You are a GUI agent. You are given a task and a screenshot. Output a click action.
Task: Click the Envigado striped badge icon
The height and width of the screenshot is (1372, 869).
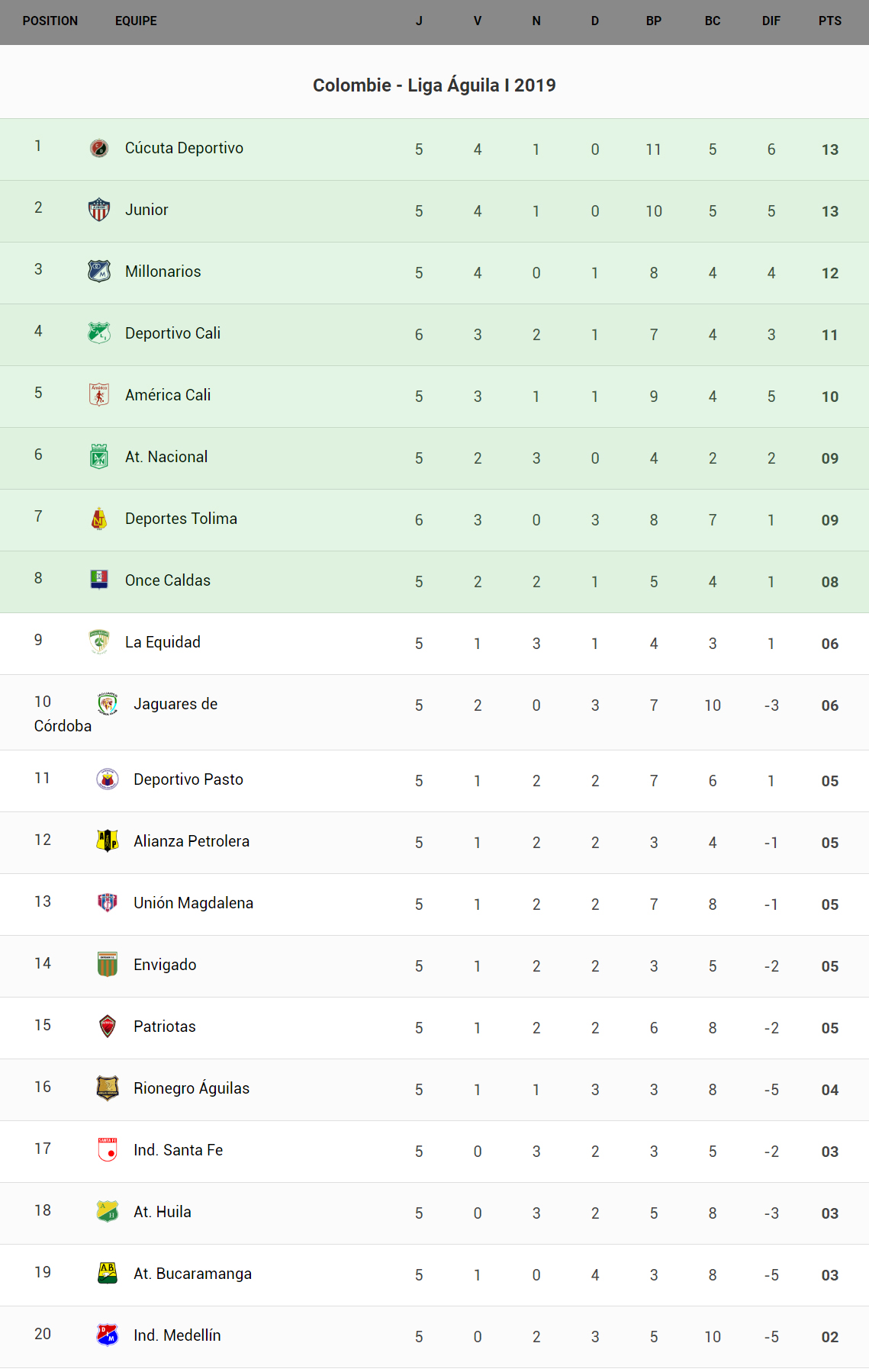coord(108,964)
